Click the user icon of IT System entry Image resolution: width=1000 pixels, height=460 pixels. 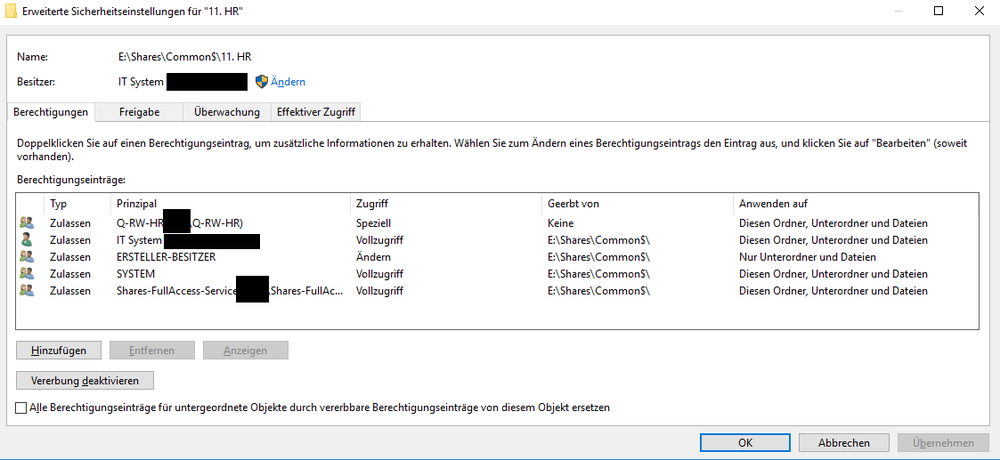[27, 240]
